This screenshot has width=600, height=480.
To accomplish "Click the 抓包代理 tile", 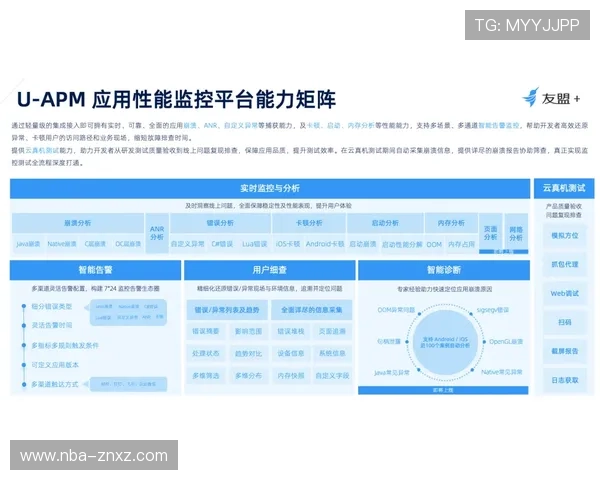I will click(565, 264).
